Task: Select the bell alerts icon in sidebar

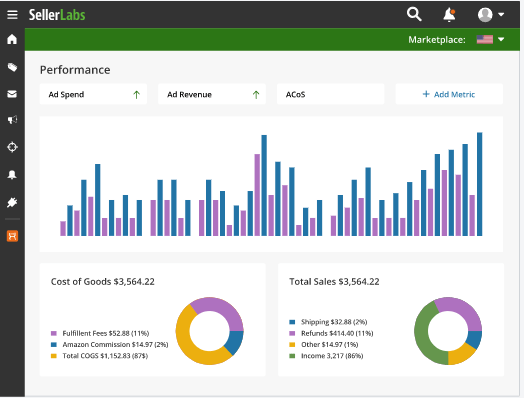Action: point(12,174)
